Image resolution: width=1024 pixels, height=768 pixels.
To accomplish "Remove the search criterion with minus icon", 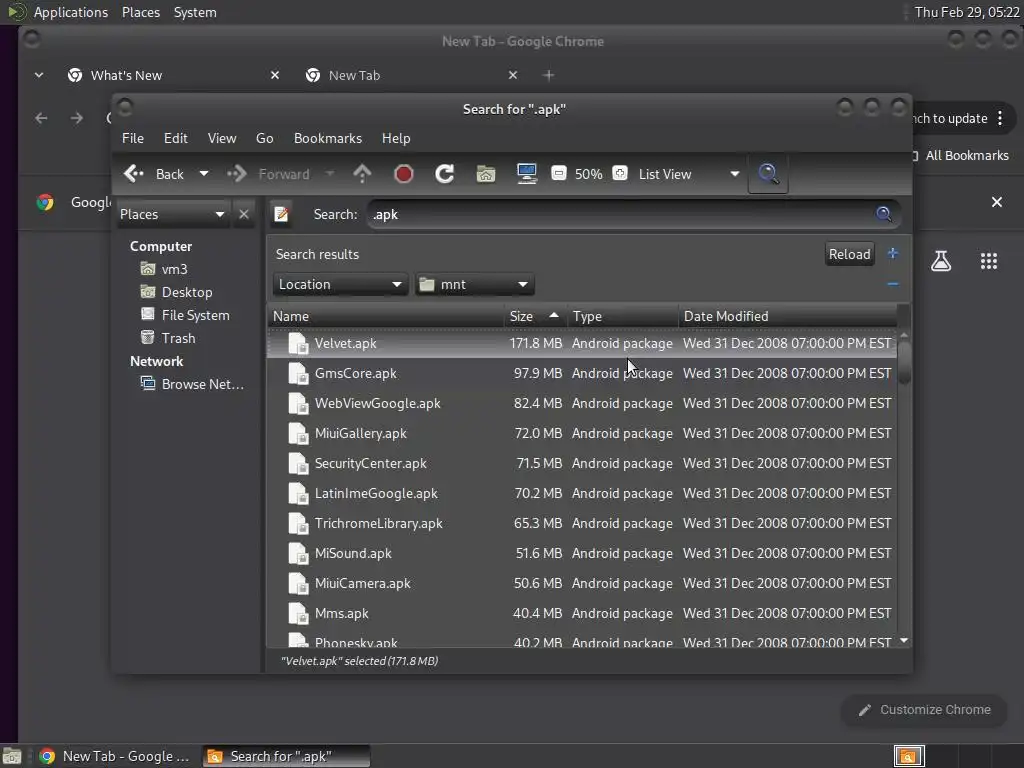I will pos(893,284).
